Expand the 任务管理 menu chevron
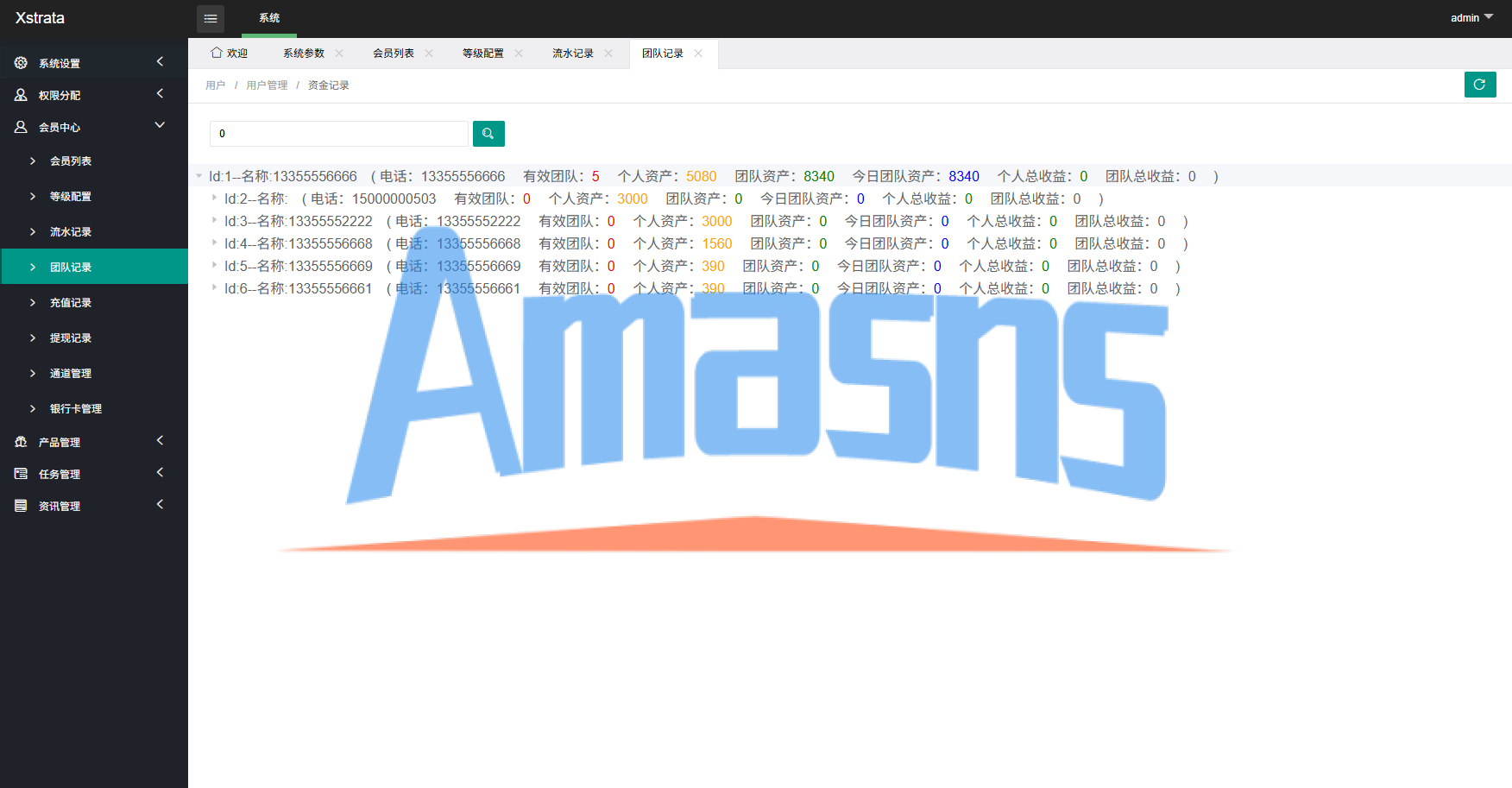Viewport: 1512px width, 788px height. [160, 472]
